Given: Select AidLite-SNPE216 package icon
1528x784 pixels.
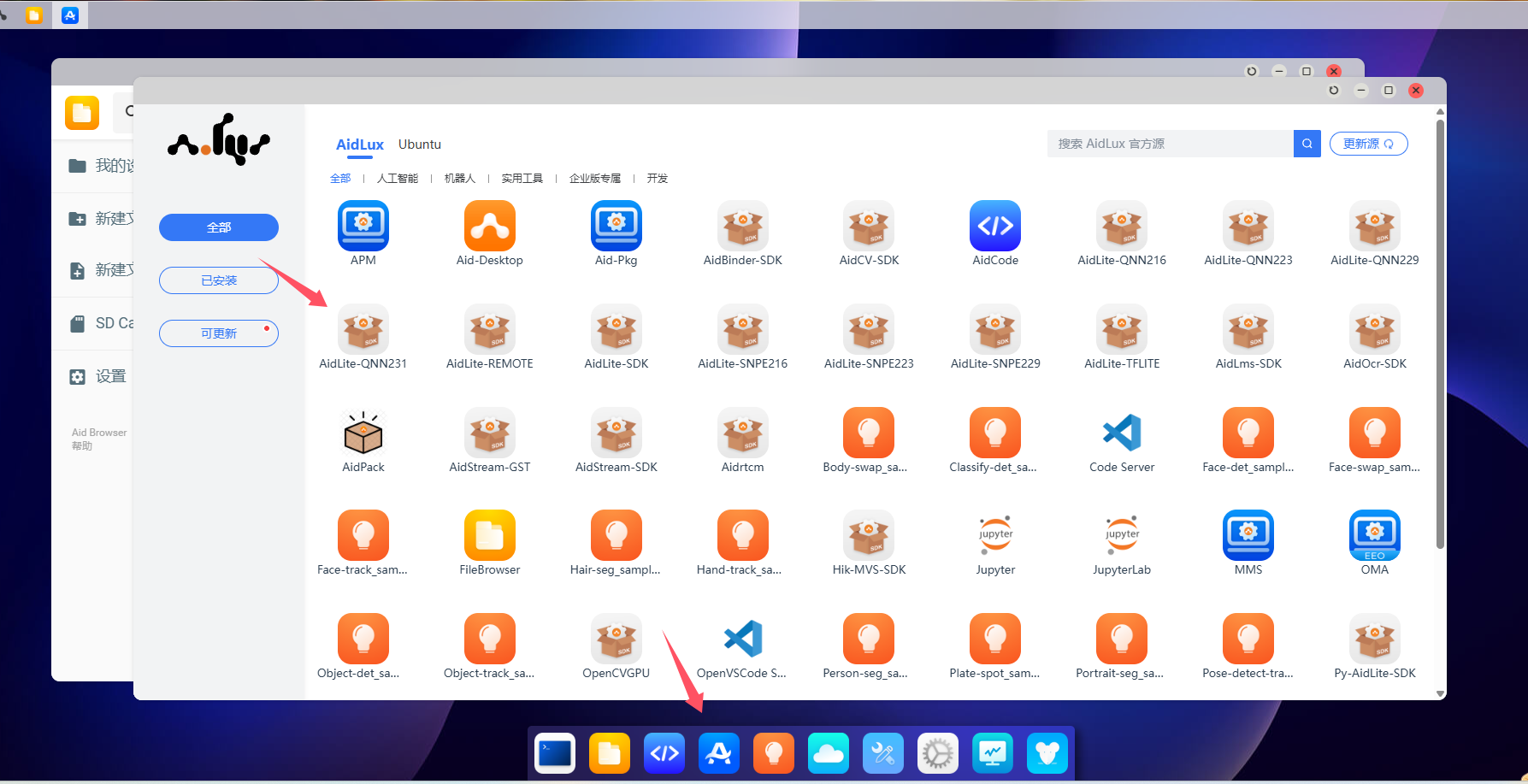Looking at the screenshot, I should pyautogui.click(x=743, y=329).
